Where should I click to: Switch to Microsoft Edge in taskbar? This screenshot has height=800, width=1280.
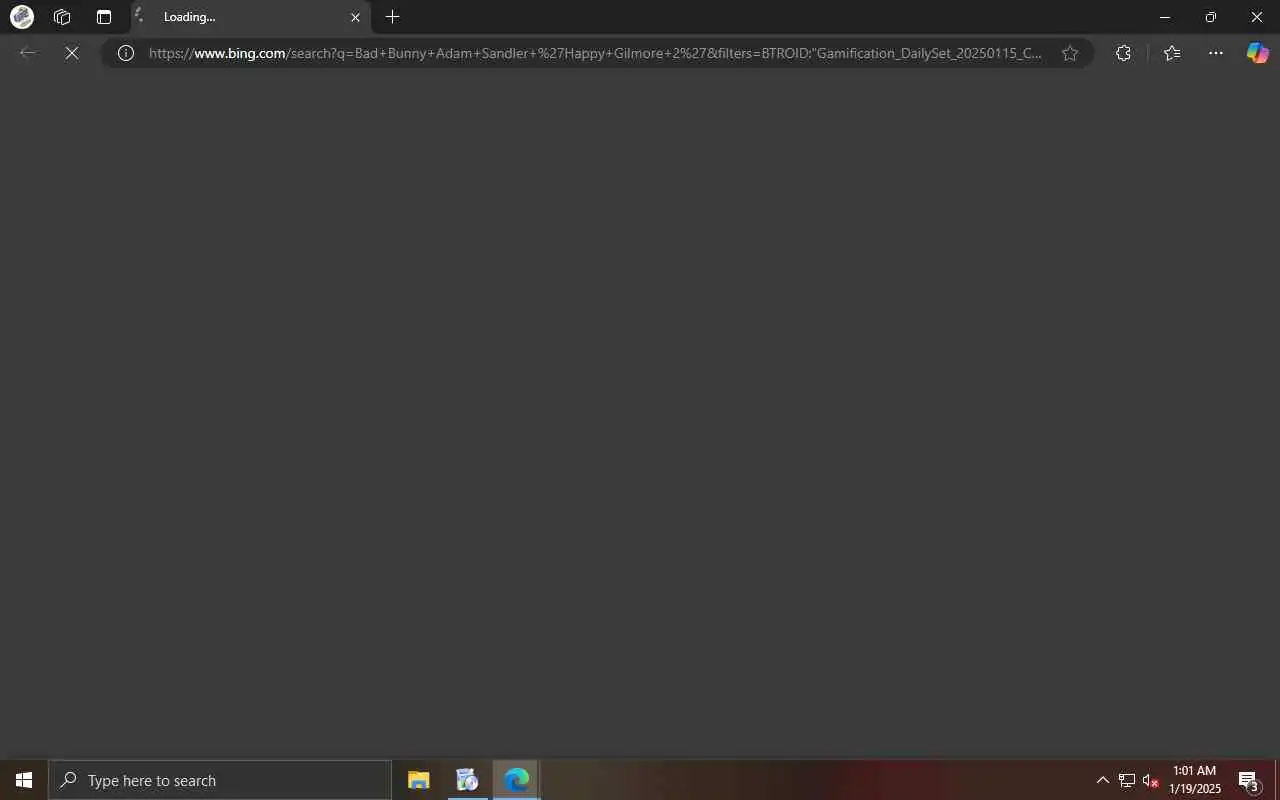[x=516, y=780]
